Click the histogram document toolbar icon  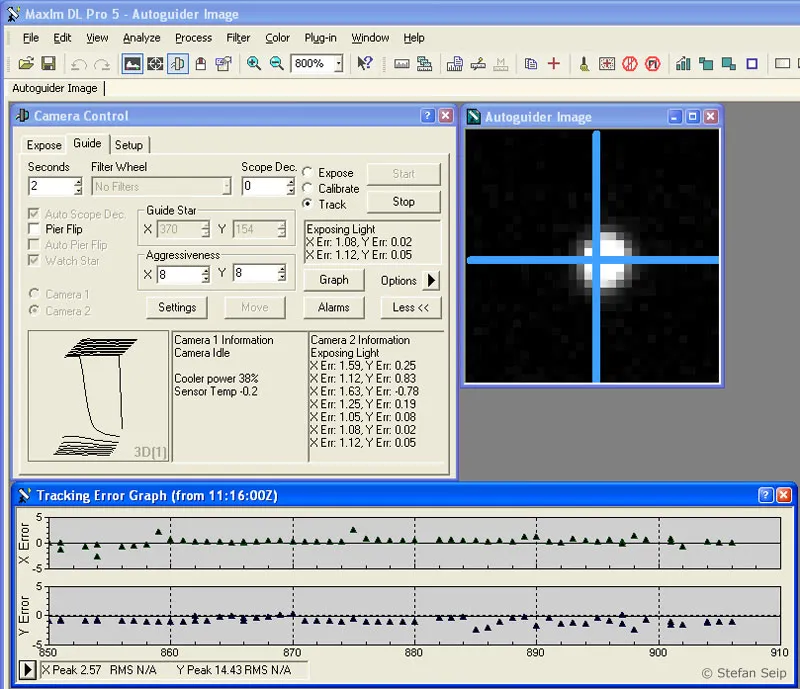coord(455,64)
